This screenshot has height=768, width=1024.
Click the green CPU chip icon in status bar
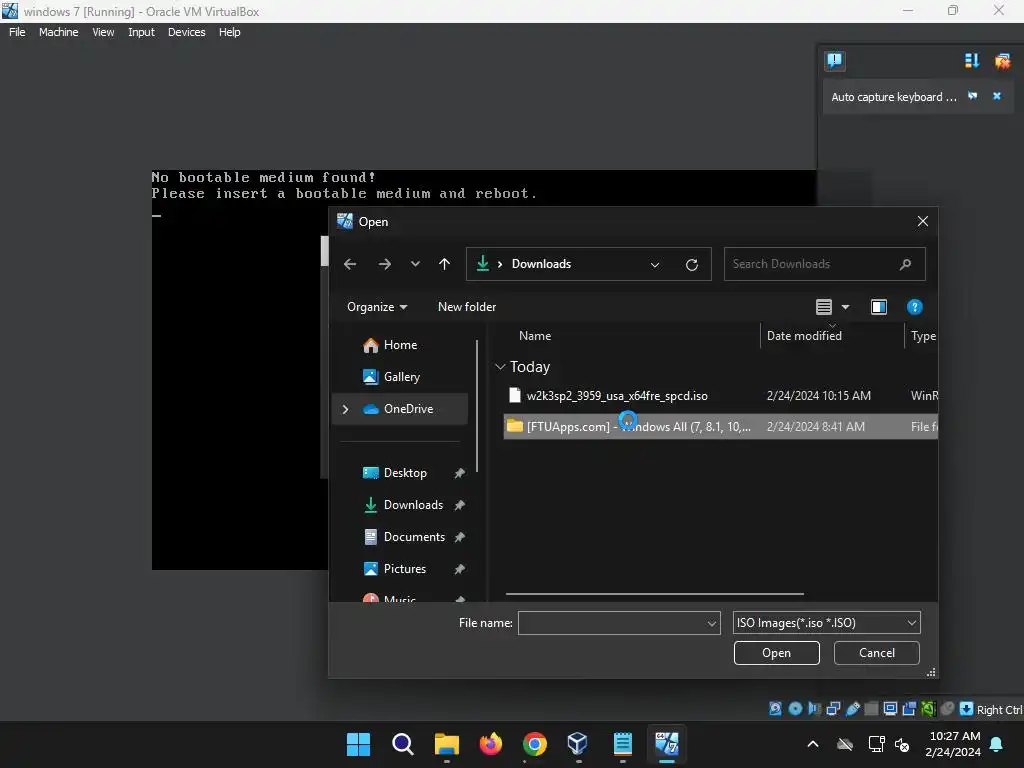[928, 709]
